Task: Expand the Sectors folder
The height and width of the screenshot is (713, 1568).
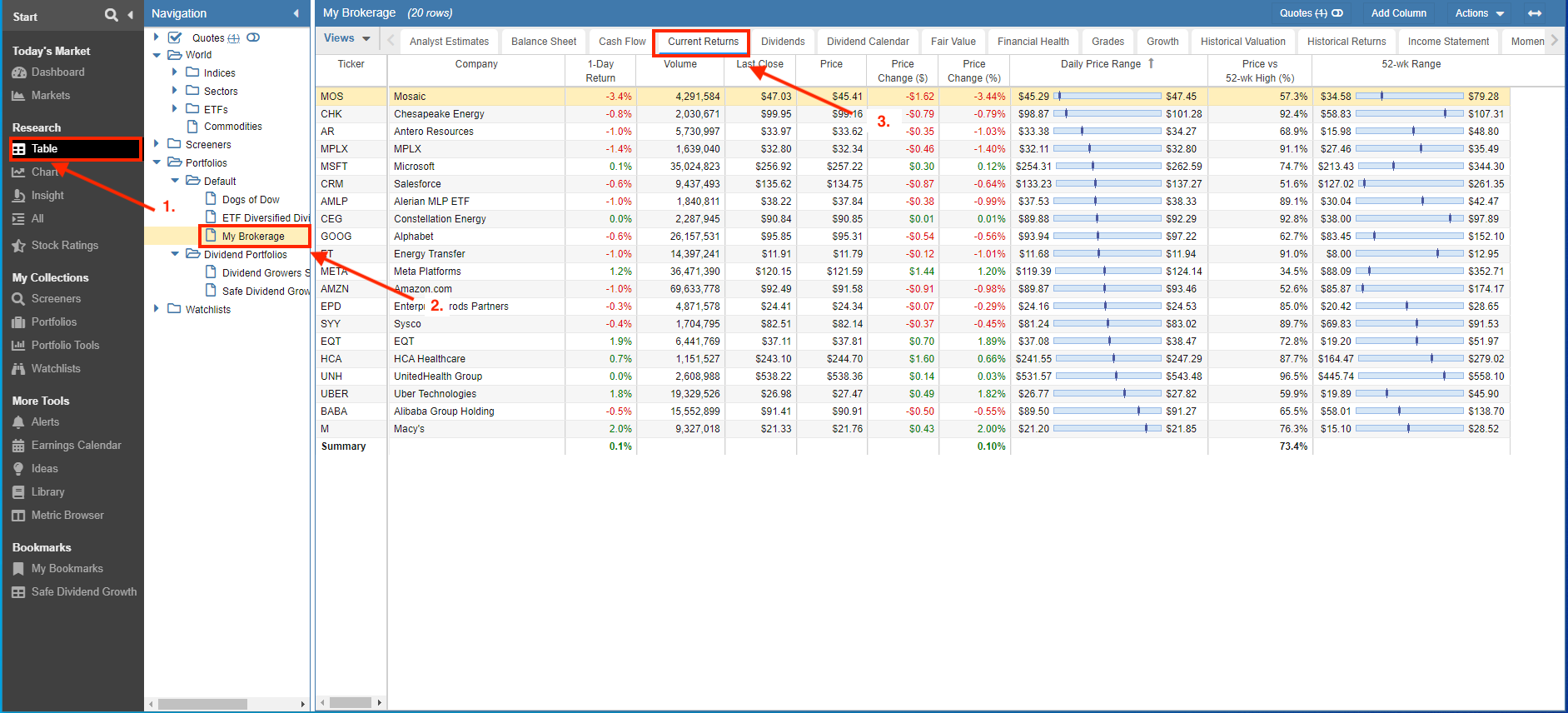Action: point(175,91)
